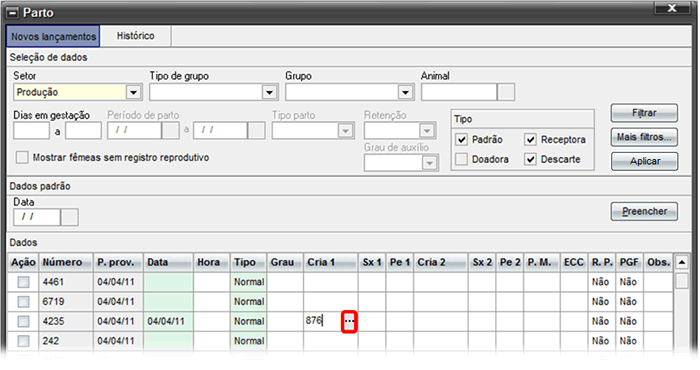Click PGF cell Não in row 242
The height and width of the screenshot is (370, 700).
click(629, 341)
